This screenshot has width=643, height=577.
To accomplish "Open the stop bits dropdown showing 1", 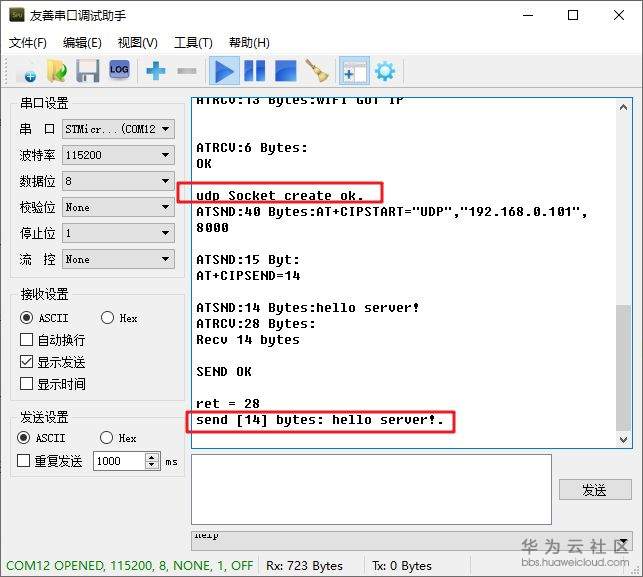I will click(x=118, y=233).
